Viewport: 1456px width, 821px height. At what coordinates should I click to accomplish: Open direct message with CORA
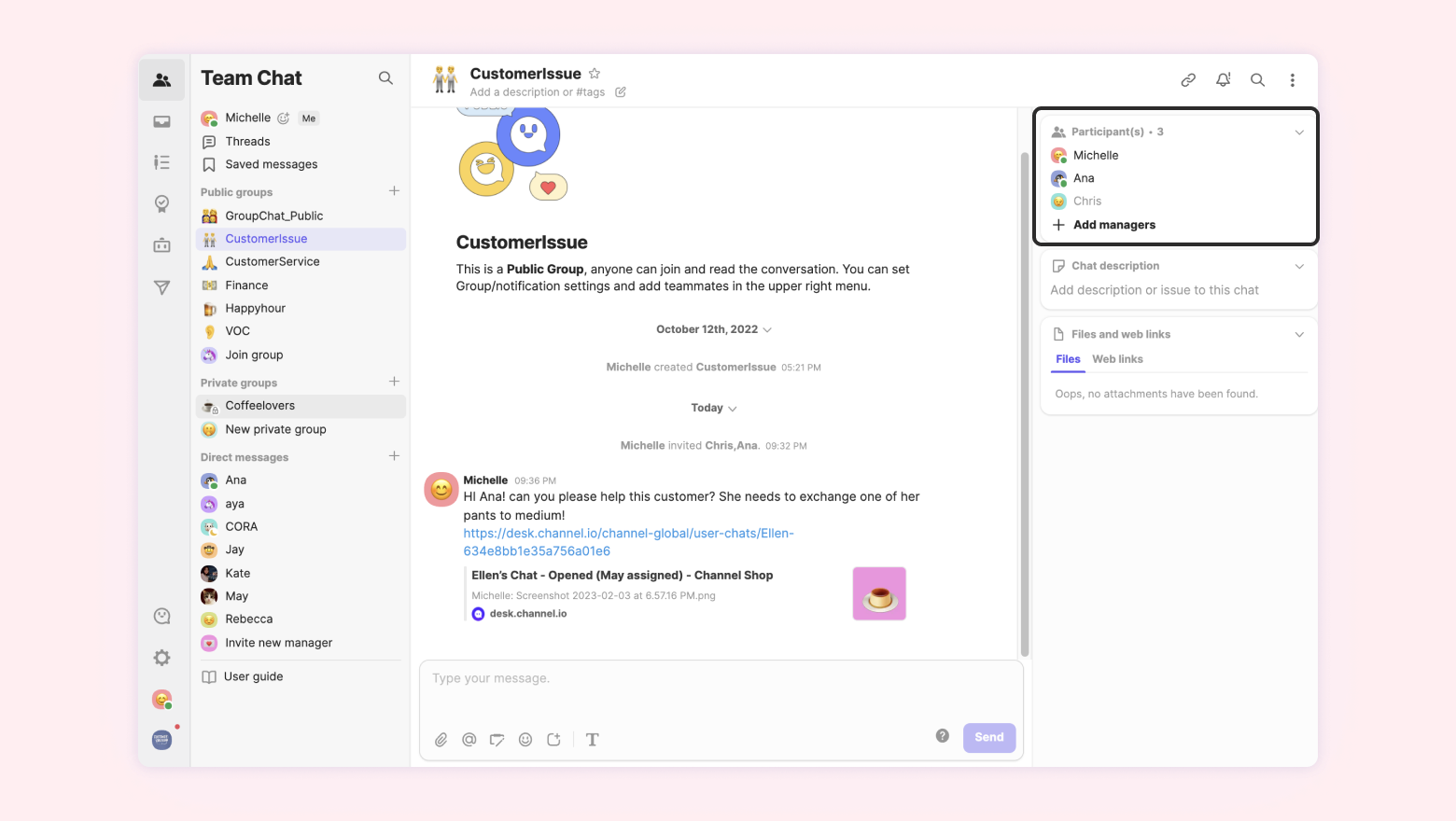(301, 527)
